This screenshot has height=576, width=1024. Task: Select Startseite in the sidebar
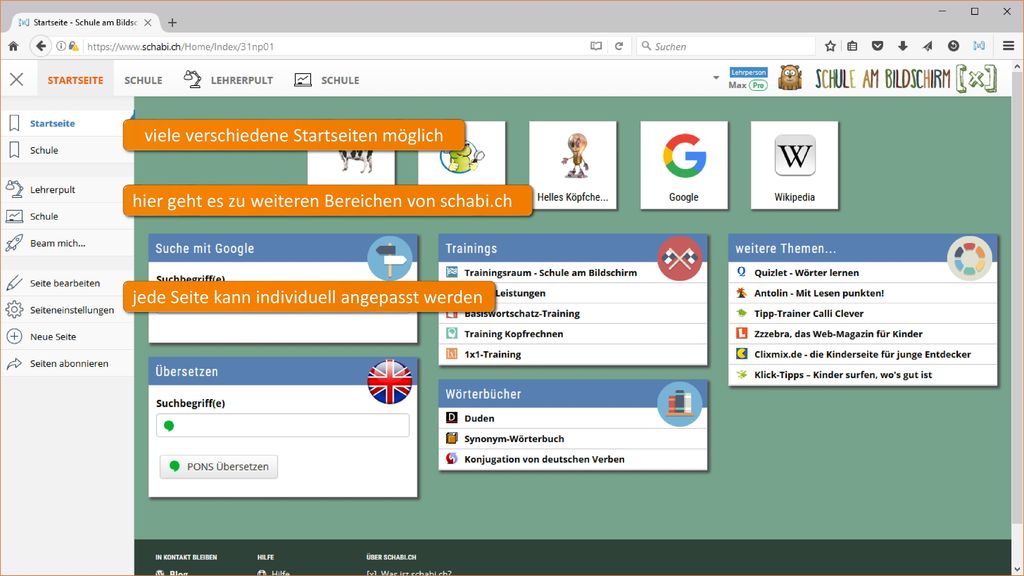tap(52, 123)
